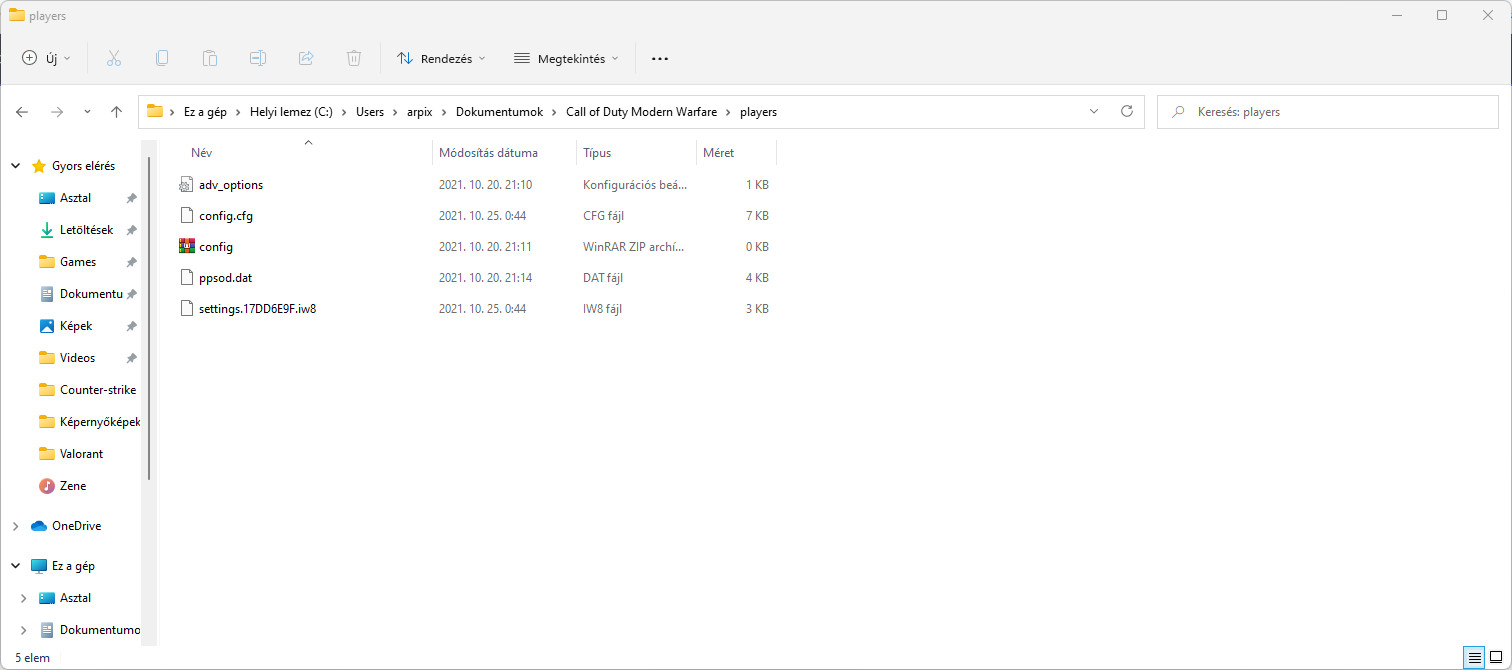The width and height of the screenshot is (1512, 670).
Task: Open the Új new item menu
Action: (x=47, y=58)
